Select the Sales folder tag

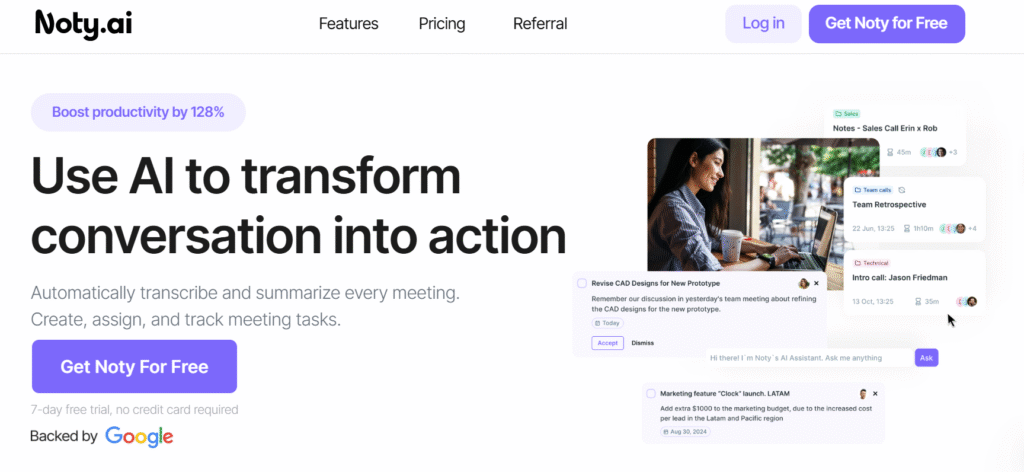pyautogui.click(x=847, y=114)
